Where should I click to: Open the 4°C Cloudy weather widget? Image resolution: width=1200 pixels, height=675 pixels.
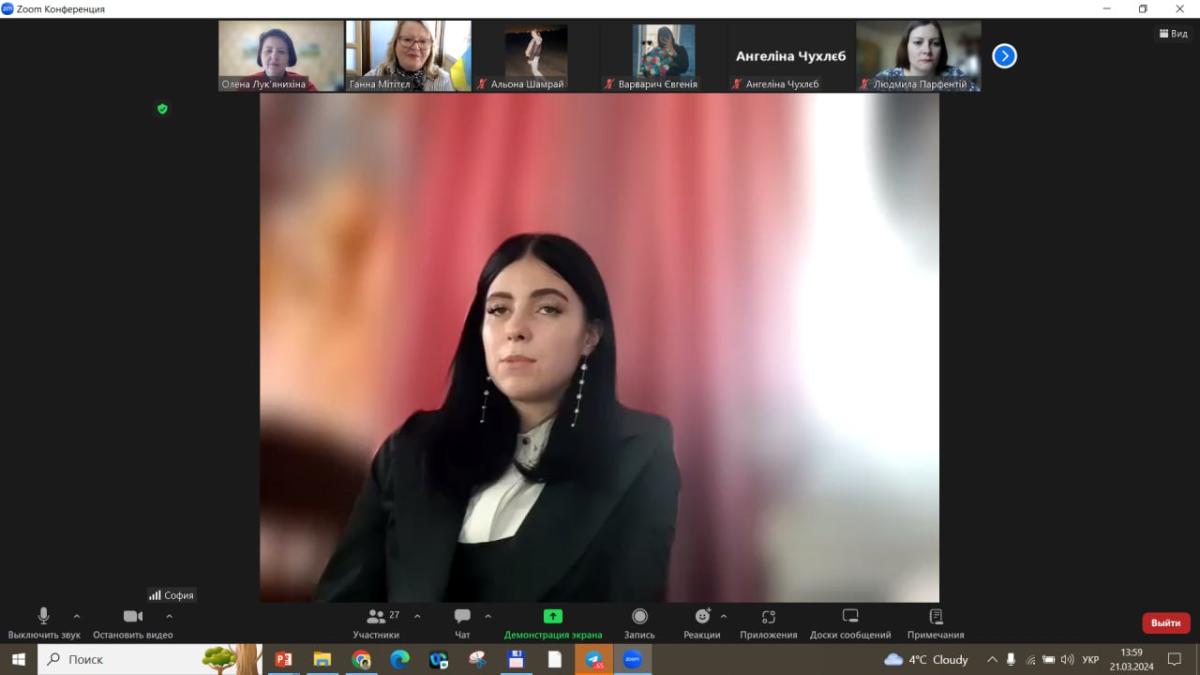[926, 659]
